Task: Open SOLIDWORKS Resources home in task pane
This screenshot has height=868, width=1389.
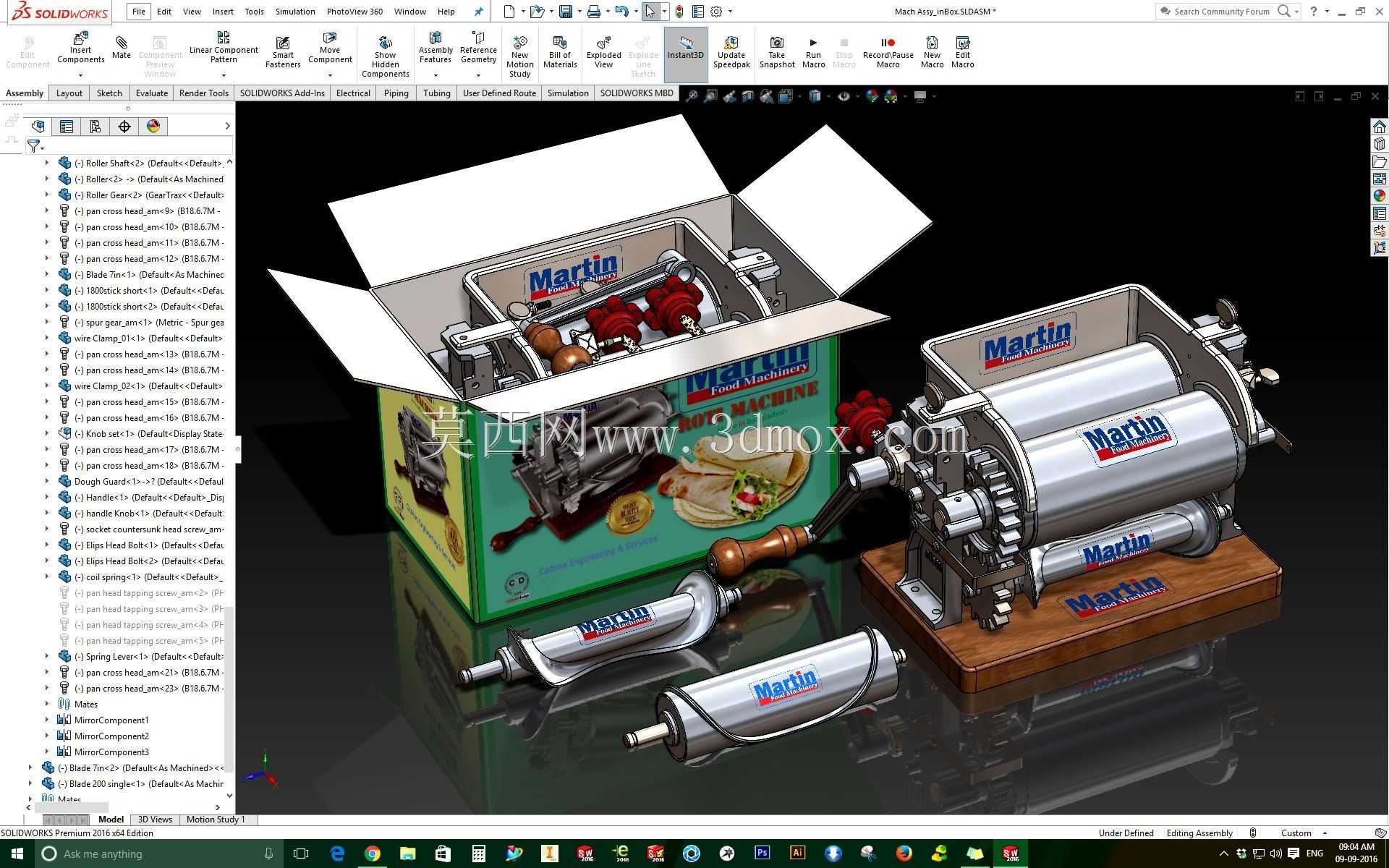Action: (x=1380, y=127)
